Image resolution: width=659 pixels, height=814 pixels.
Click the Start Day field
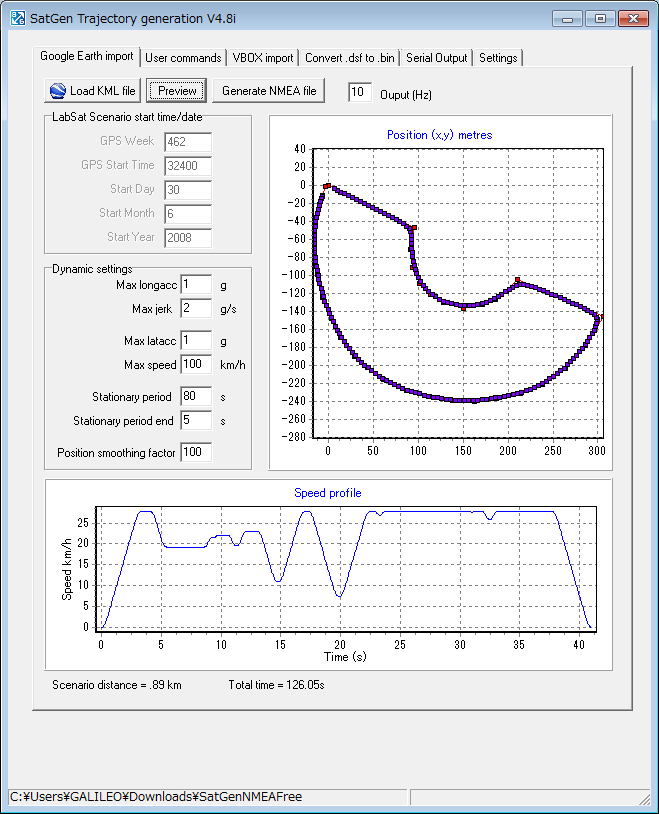(188, 189)
